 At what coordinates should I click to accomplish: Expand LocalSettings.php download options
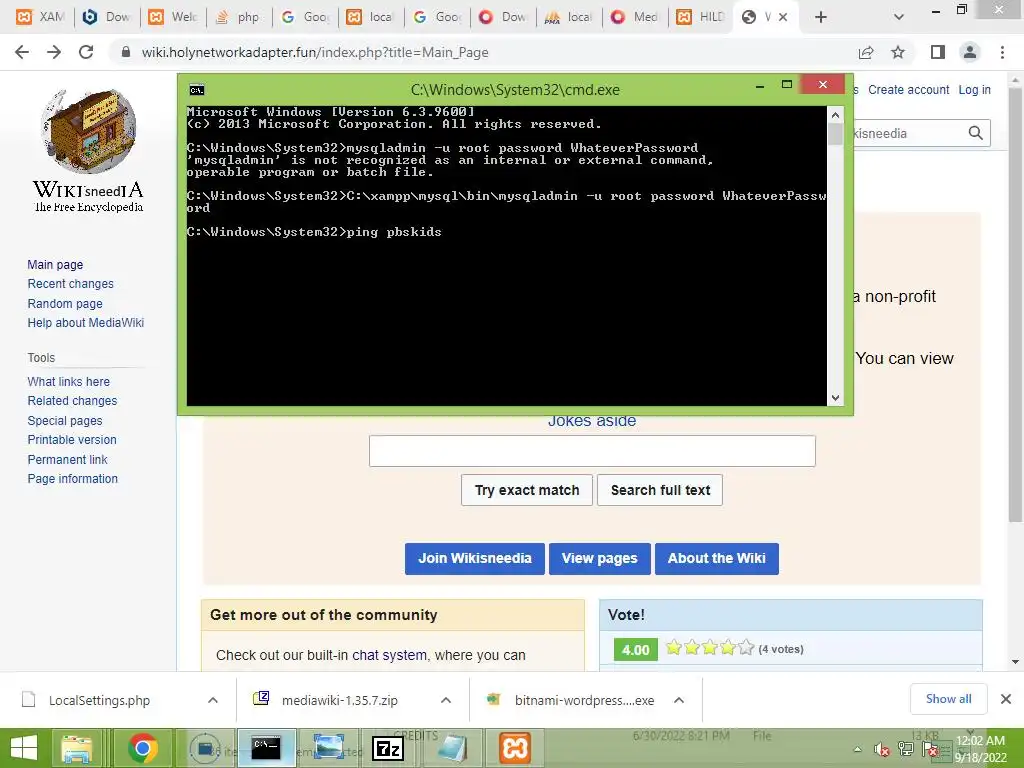pos(213,700)
